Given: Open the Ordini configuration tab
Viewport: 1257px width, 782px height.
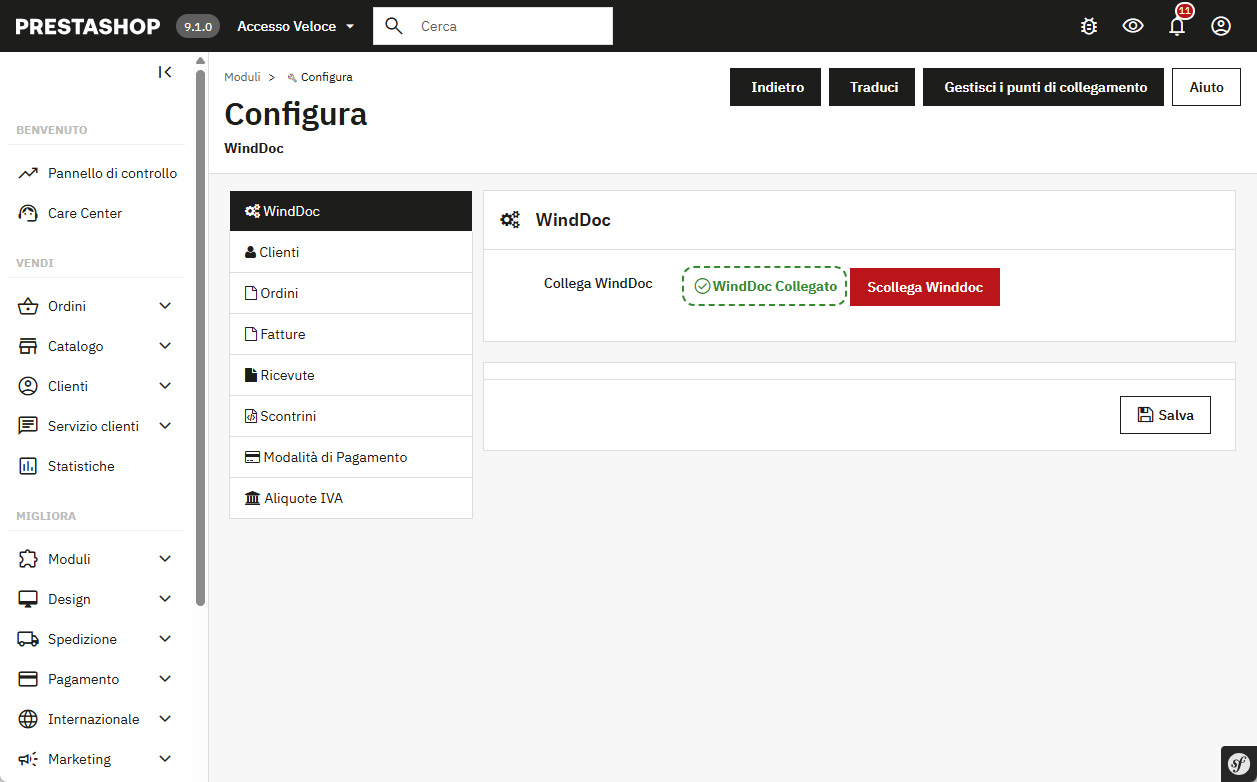Looking at the screenshot, I should (x=351, y=293).
